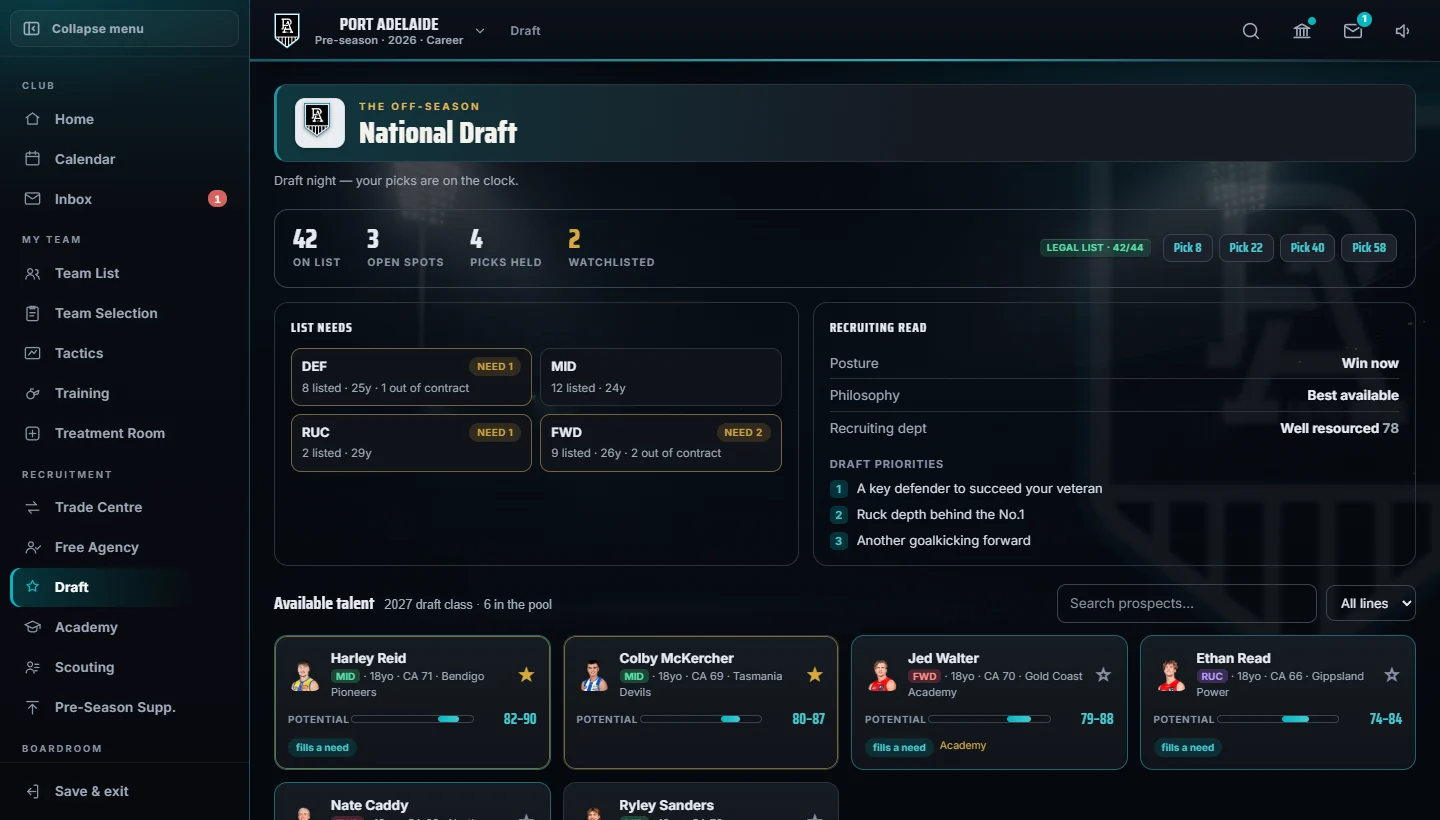Unstar Colby McKercher from watchlist
Image resolution: width=1440 pixels, height=820 pixels.
click(x=814, y=675)
